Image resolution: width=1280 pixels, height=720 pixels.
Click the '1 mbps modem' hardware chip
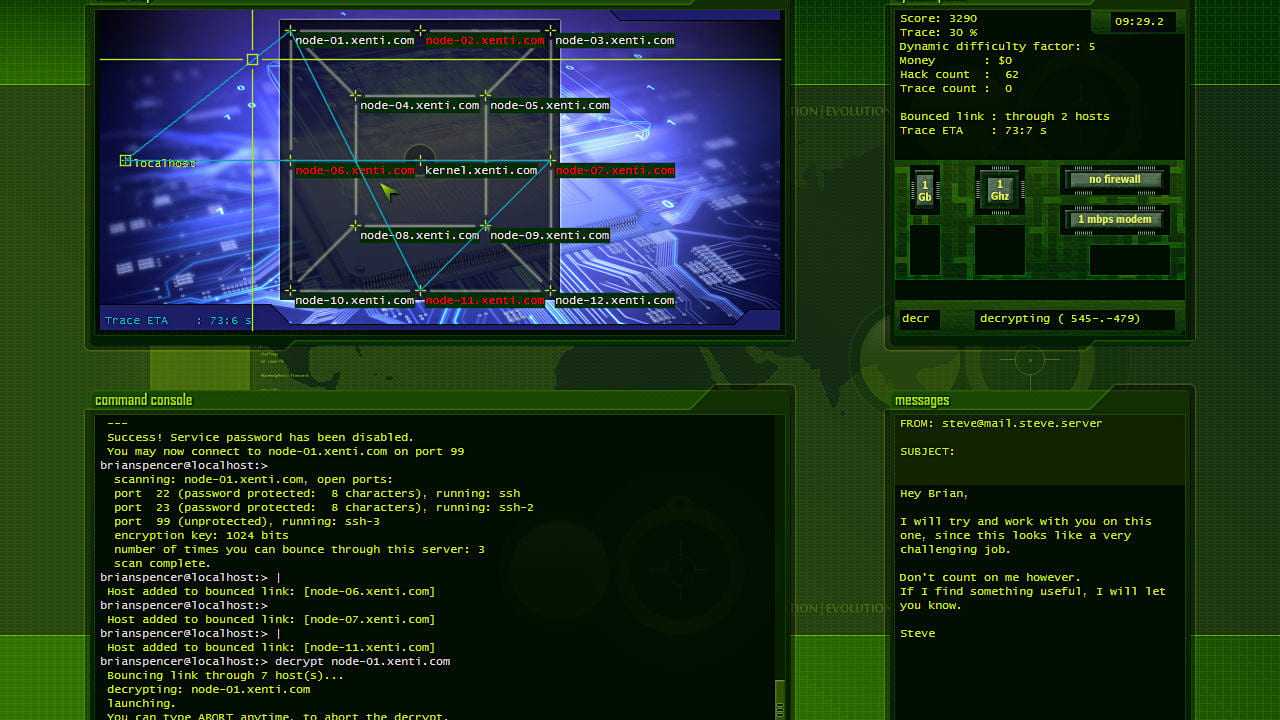1115,220
